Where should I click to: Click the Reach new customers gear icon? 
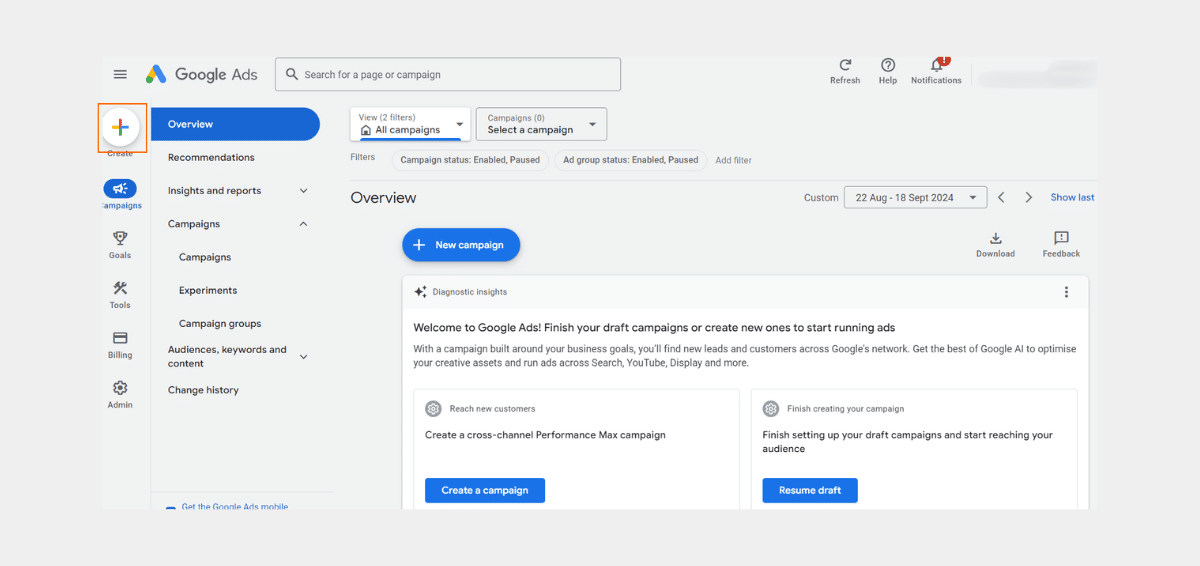pyautogui.click(x=433, y=408)
